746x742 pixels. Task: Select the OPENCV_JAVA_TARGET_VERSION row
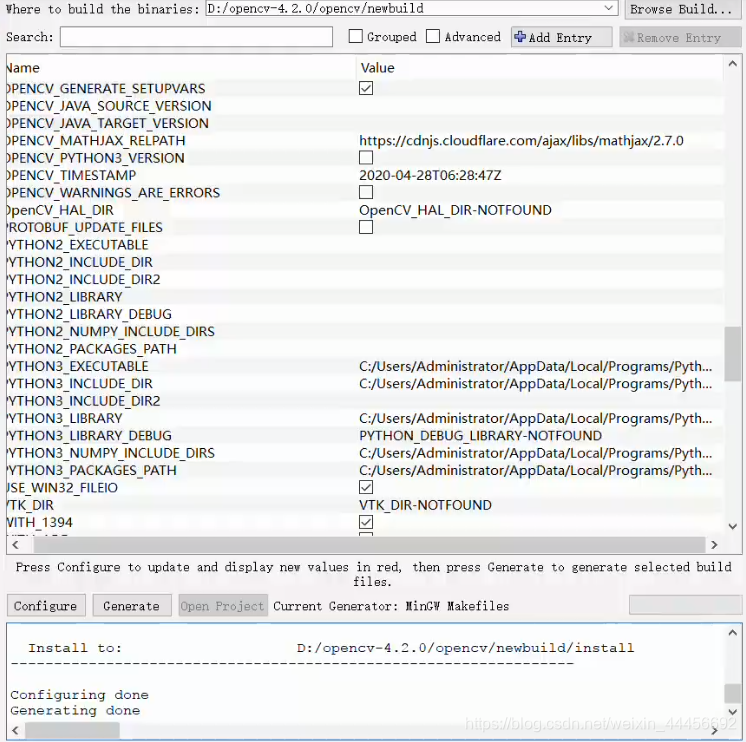365,123
